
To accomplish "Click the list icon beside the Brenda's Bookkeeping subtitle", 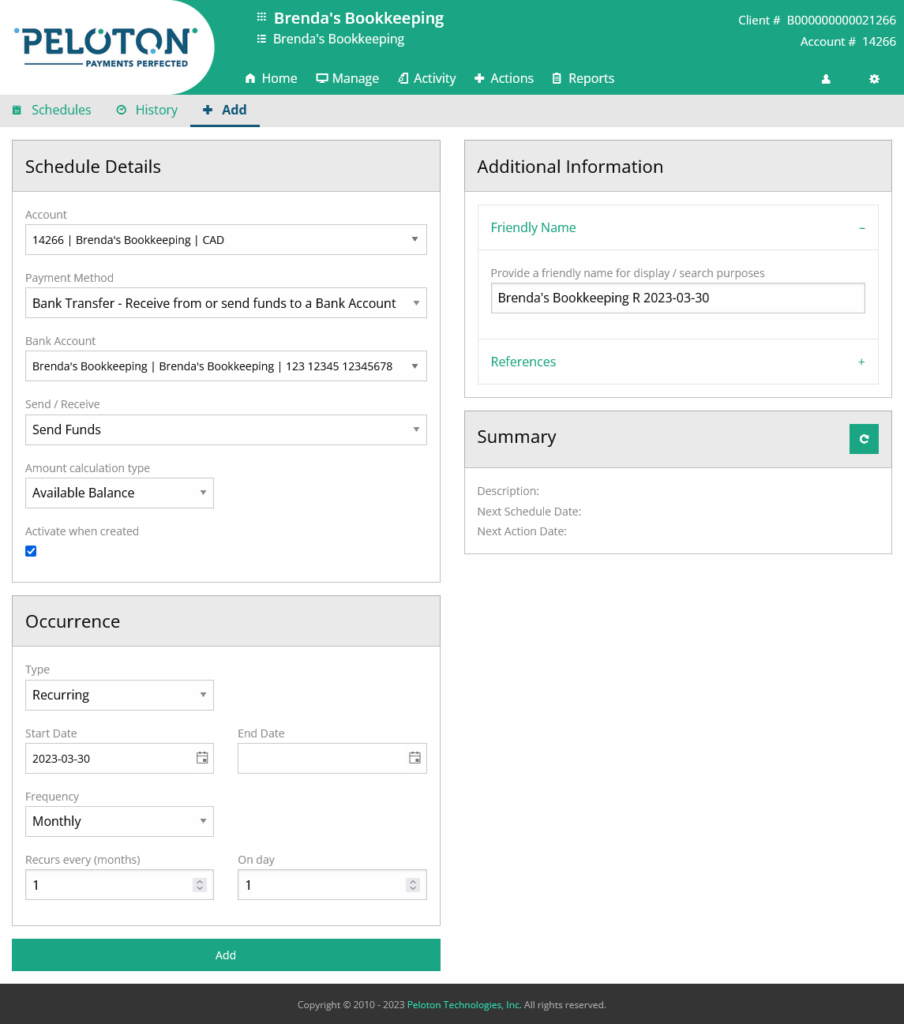I will tap(261, 39).
